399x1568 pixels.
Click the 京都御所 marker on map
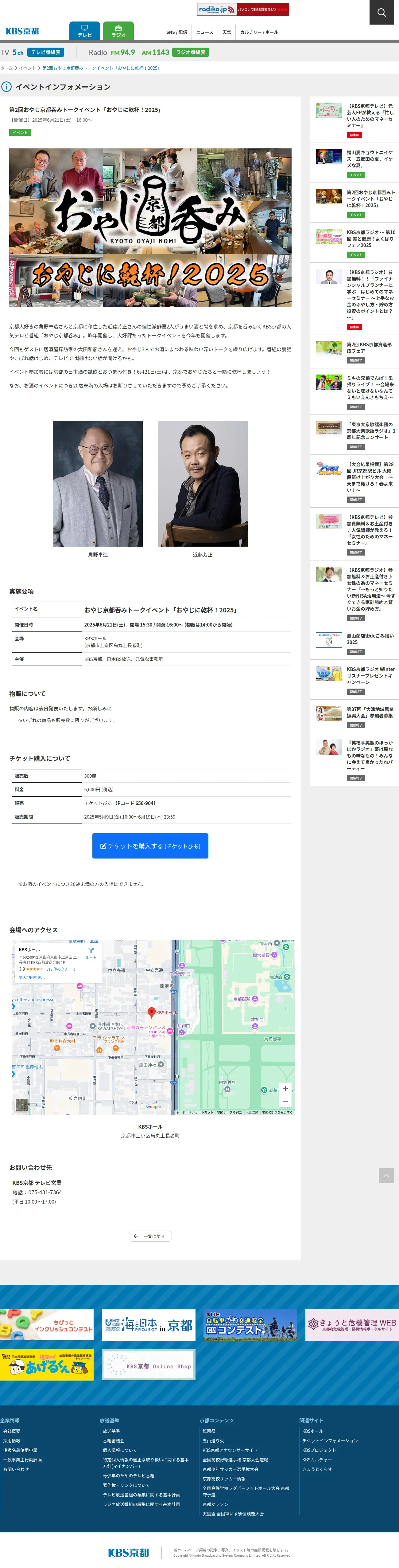(254, 999)
